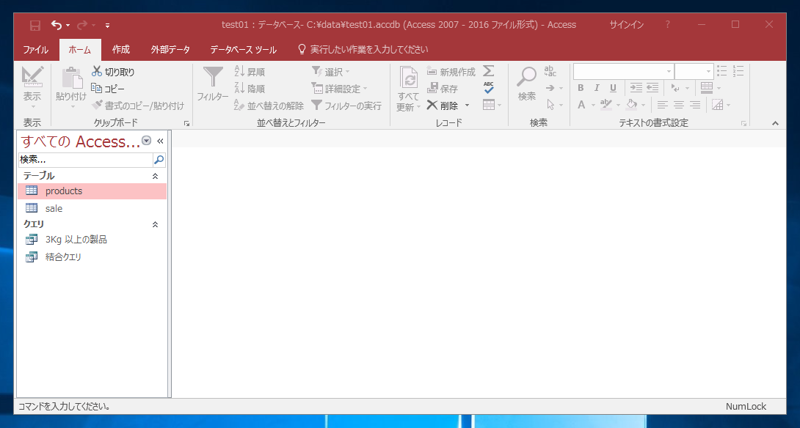Open the clipboard group dialog launcher
The image size is (800, 428).
click(x=186, y=123)
